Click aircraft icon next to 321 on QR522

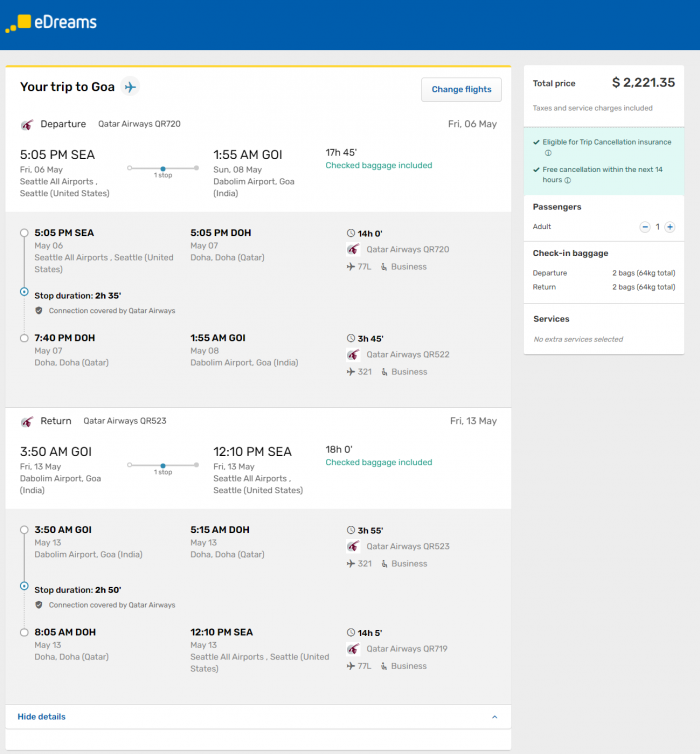pos(351,372)
